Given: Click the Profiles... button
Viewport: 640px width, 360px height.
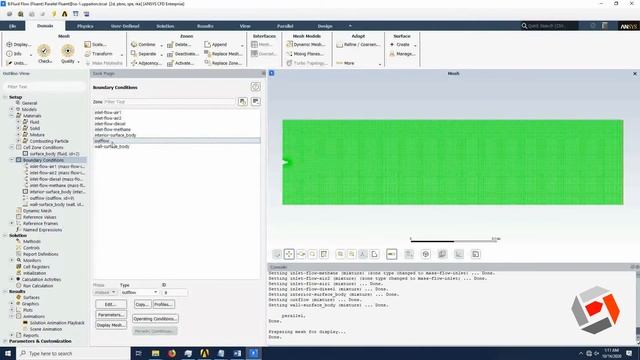Looking at the screenshot, I should [163, 304].
